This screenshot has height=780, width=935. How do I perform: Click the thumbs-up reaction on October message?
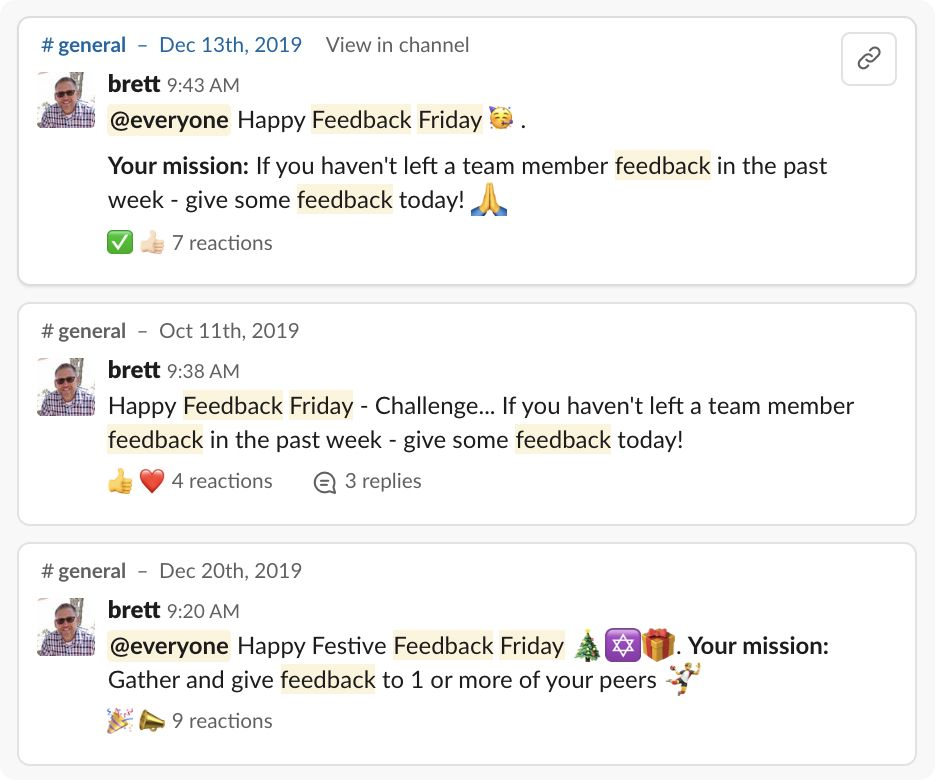coord(117,479)
